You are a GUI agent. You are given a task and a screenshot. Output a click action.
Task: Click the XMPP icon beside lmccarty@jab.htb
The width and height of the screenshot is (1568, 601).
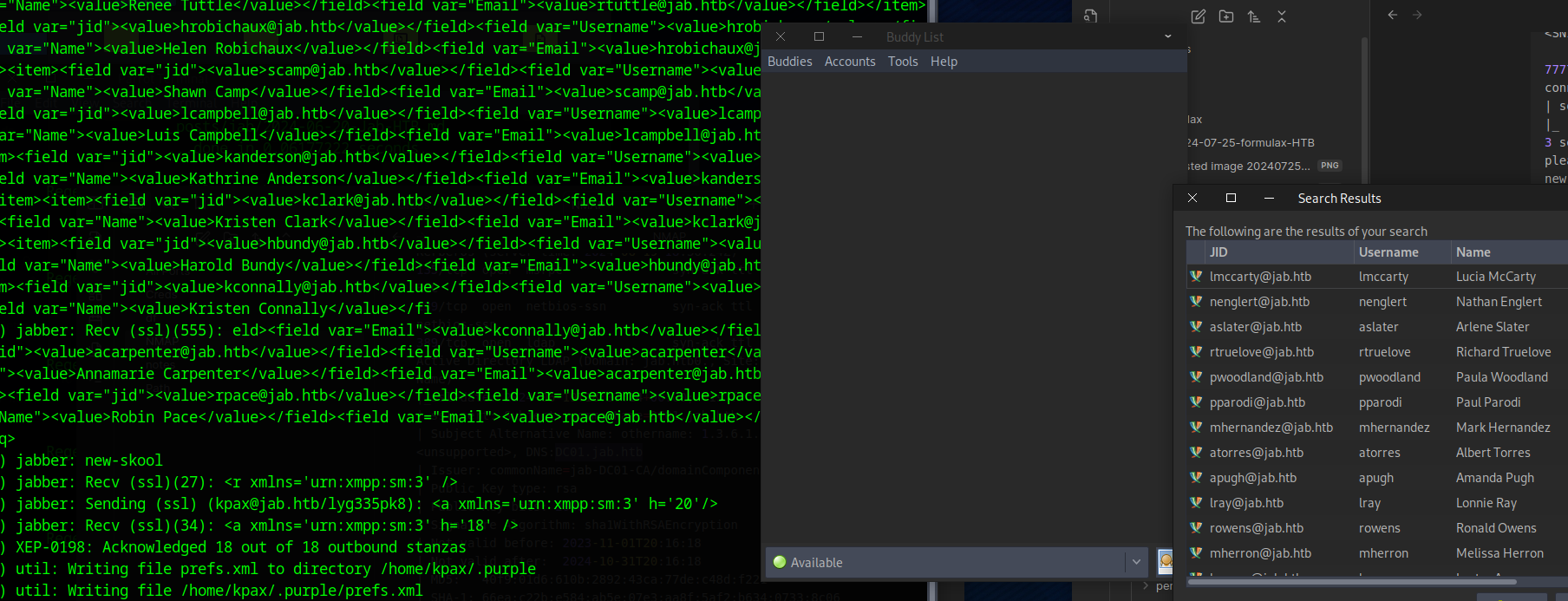point(1196,277)
